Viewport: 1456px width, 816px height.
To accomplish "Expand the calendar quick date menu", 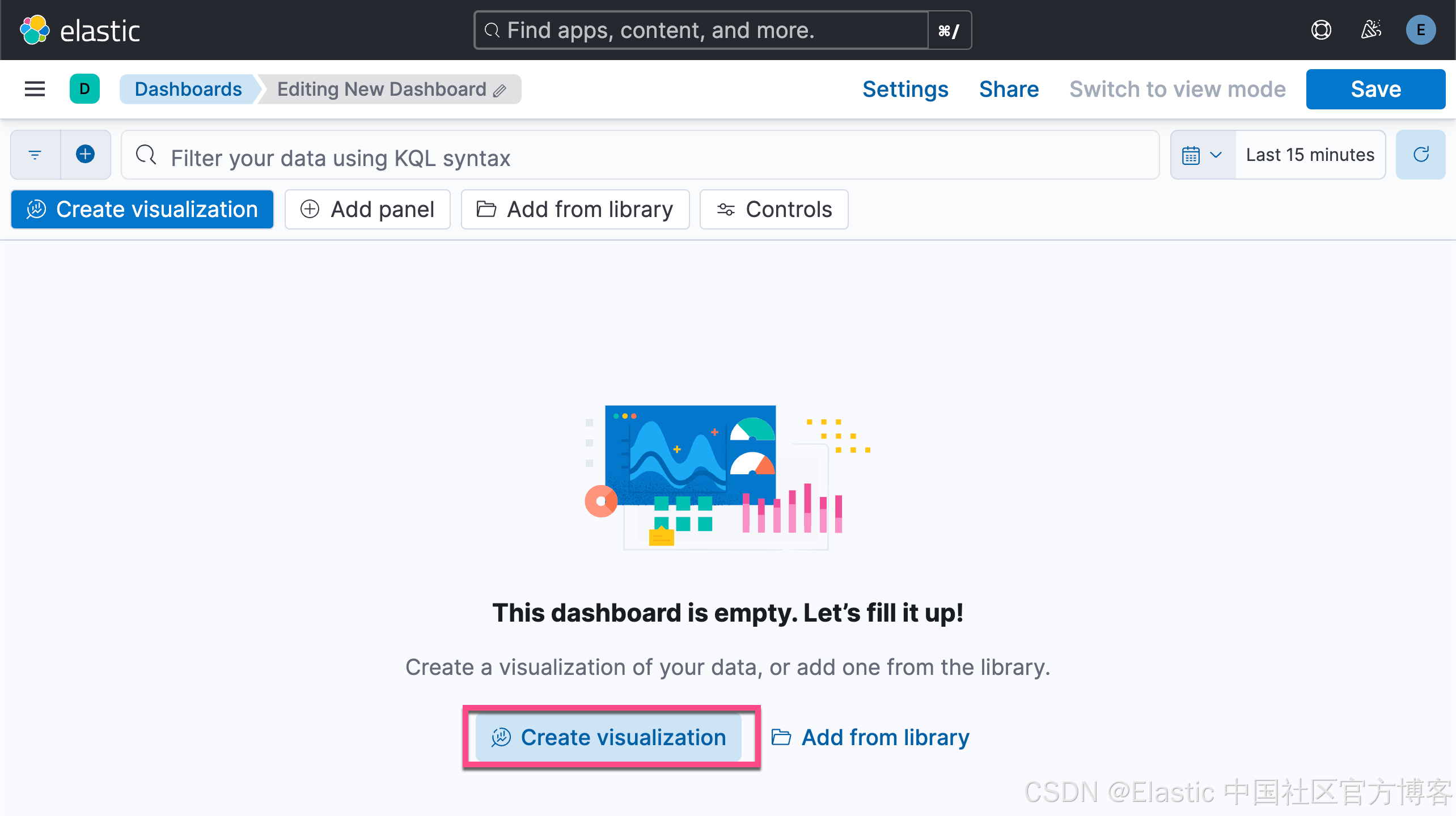I will click(x=1203, y=155).
